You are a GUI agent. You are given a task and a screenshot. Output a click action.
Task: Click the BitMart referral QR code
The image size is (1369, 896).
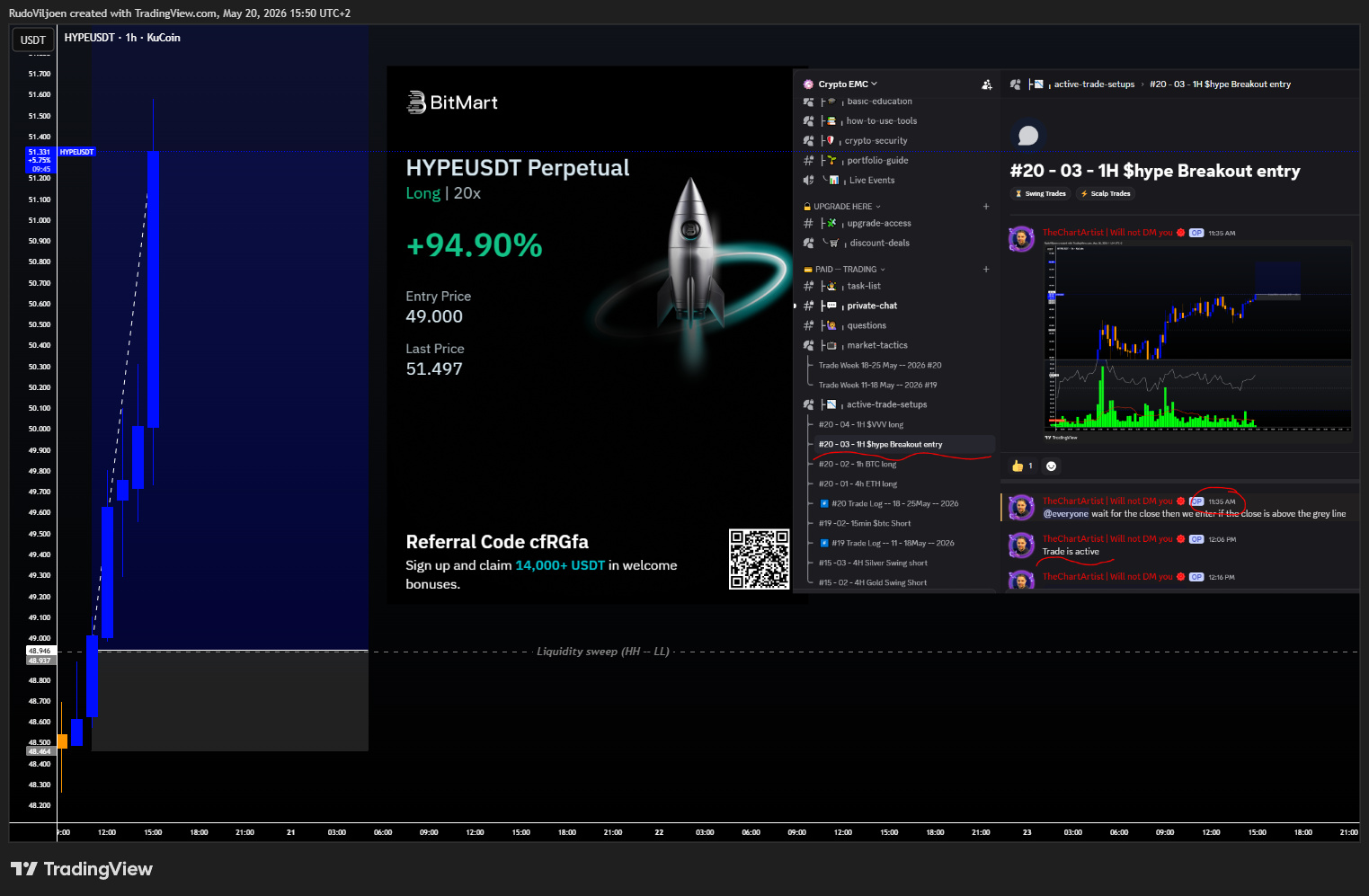760,559
